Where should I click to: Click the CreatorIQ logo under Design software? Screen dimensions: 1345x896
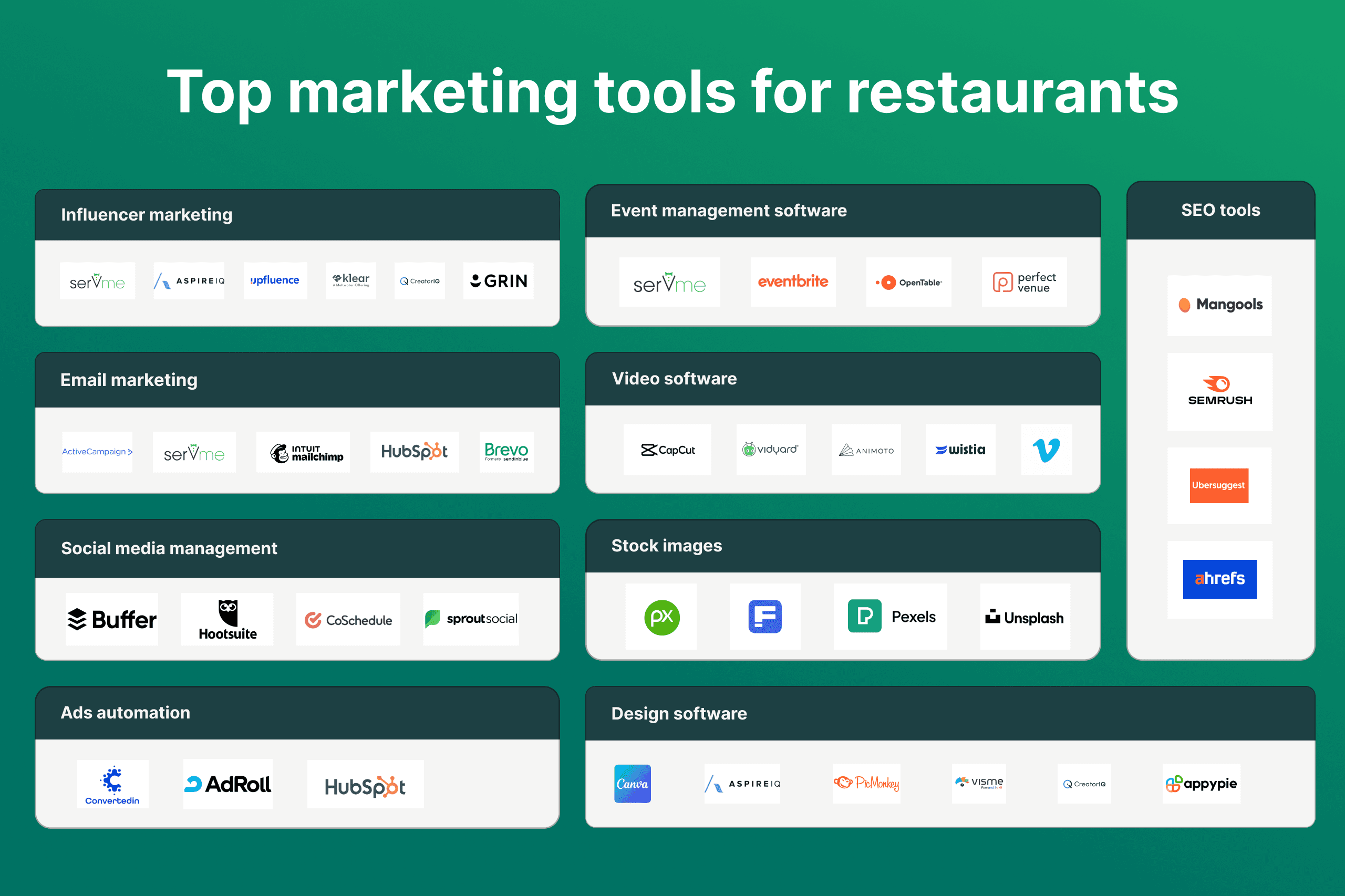click(x=1084, y=784)
